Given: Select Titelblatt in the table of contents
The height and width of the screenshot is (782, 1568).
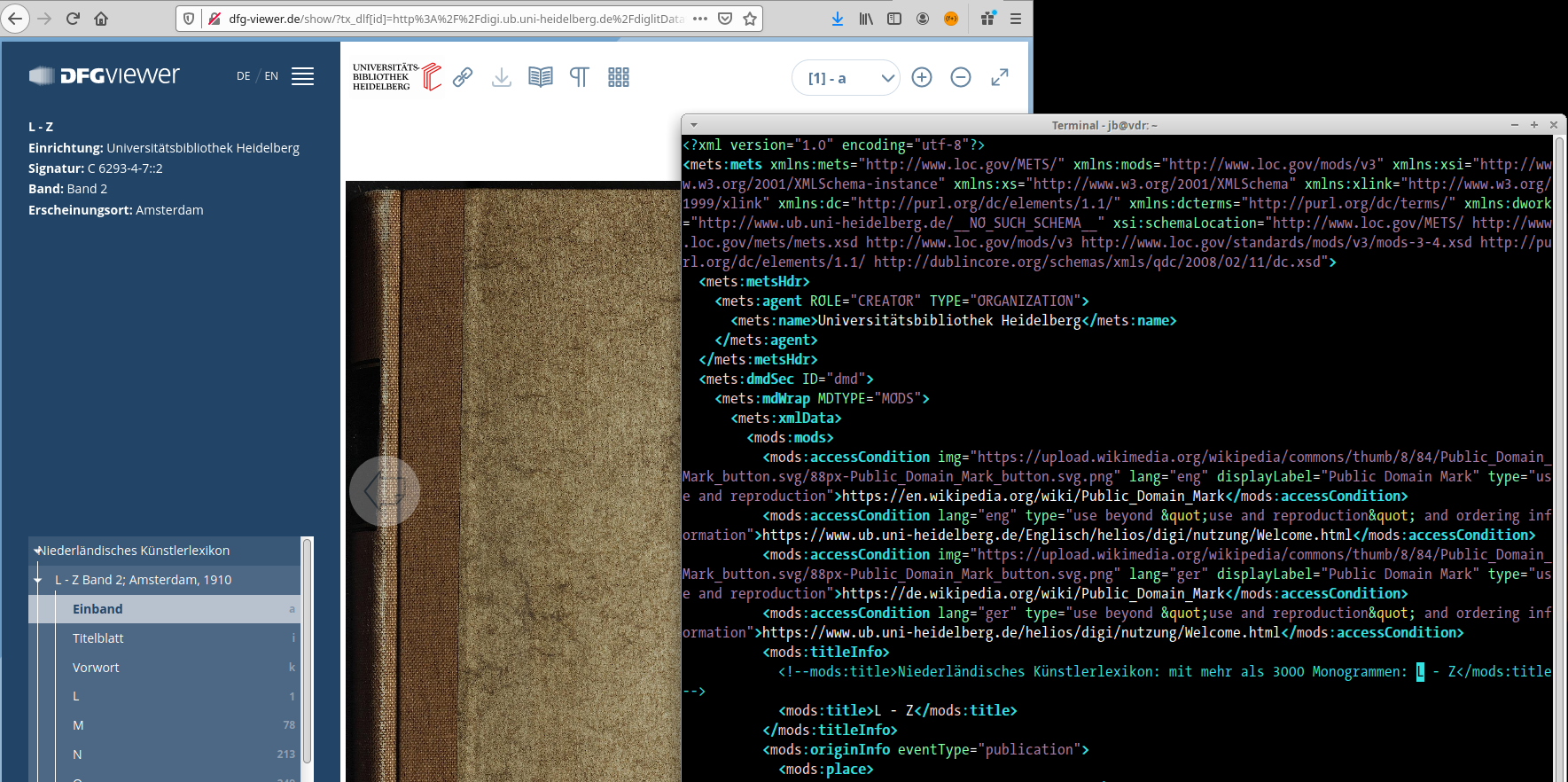Looking at the screenshot, I should 98,638.
